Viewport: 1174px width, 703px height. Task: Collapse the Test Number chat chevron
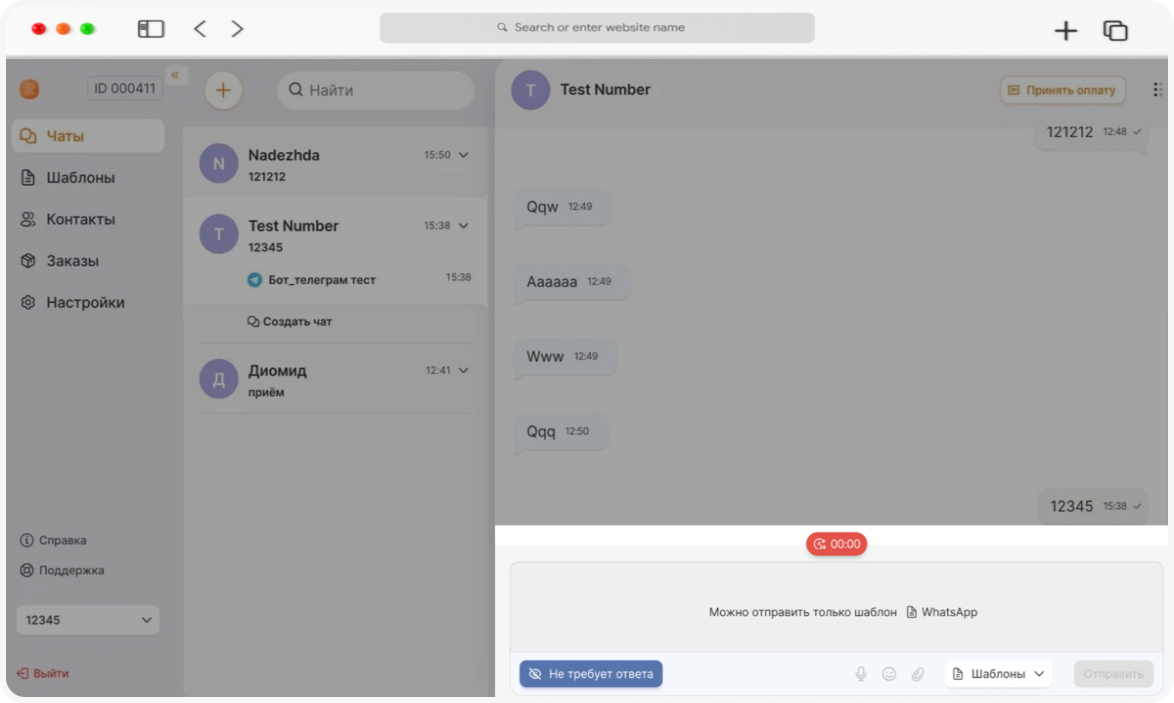coord(463,225)
